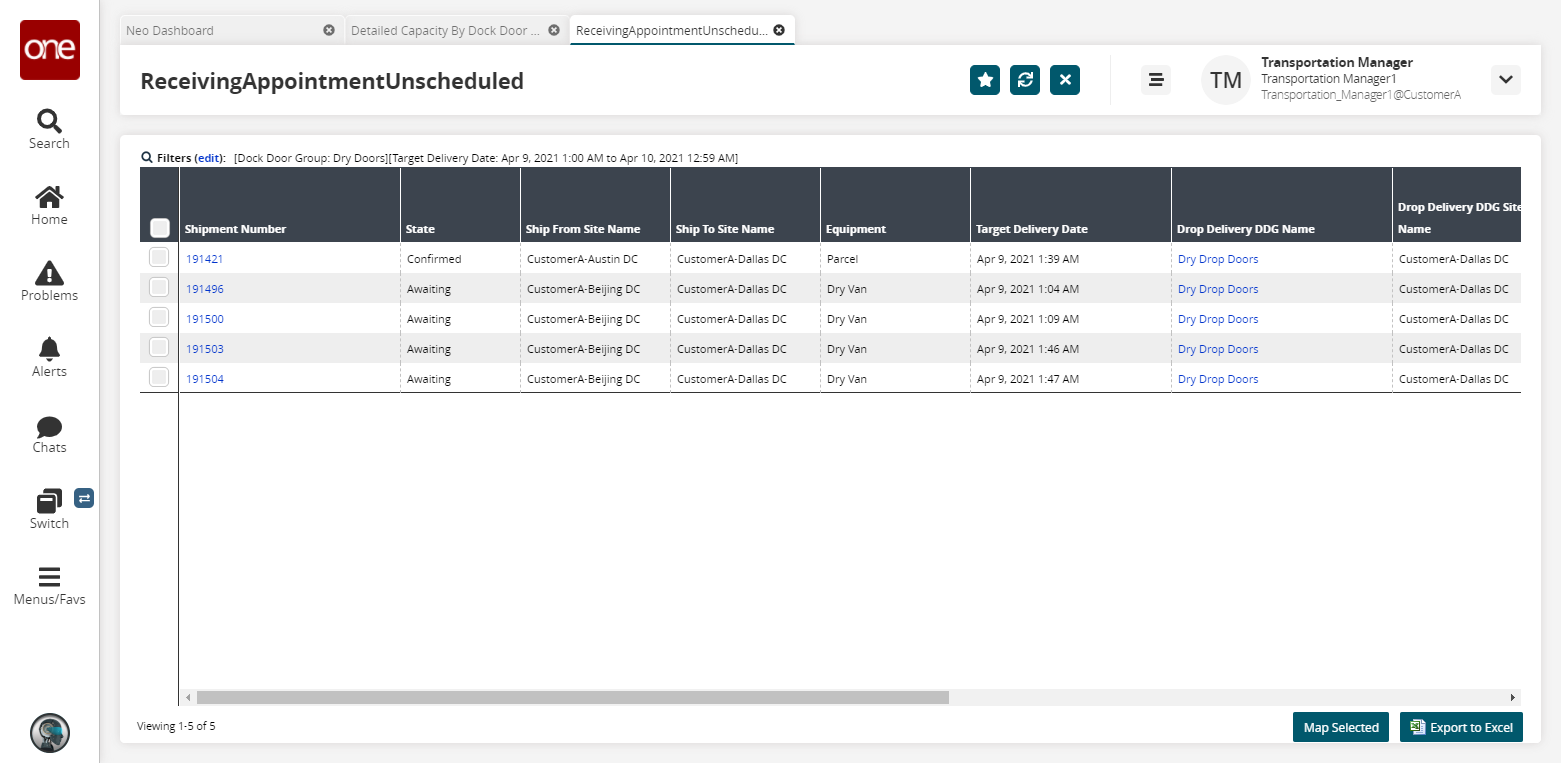The width and height of the screenshot is (1561, 763).
Task: Close the report with the X icon
Action: 1065,80
